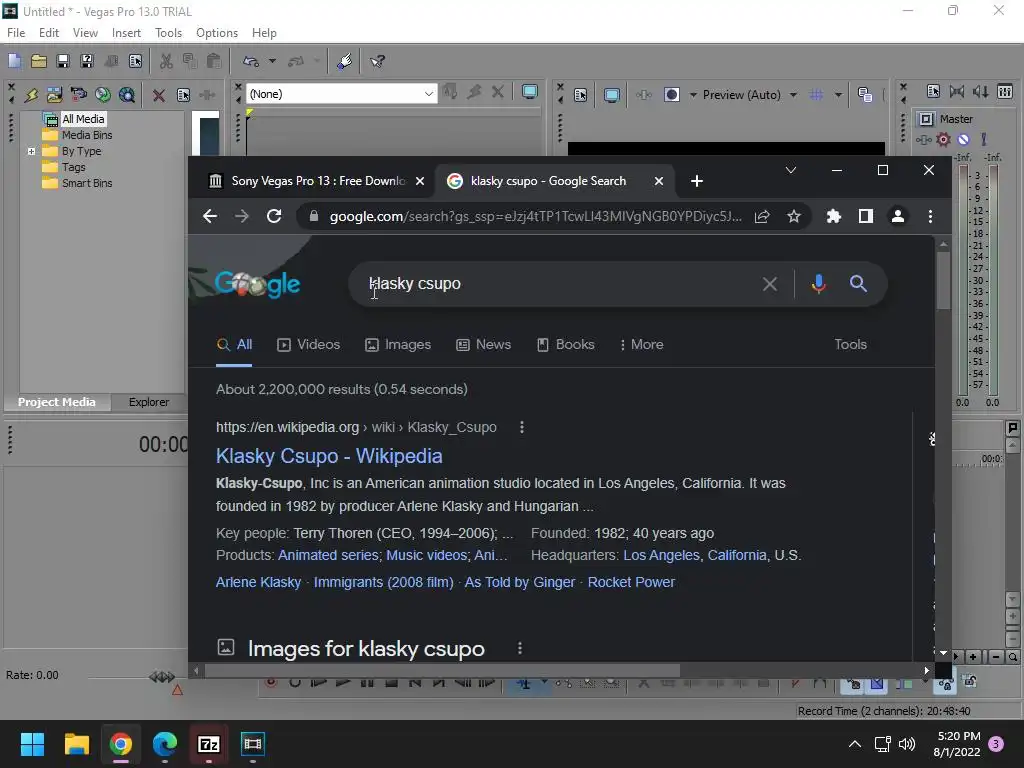Open the Options menu

(x=217, y=33)
